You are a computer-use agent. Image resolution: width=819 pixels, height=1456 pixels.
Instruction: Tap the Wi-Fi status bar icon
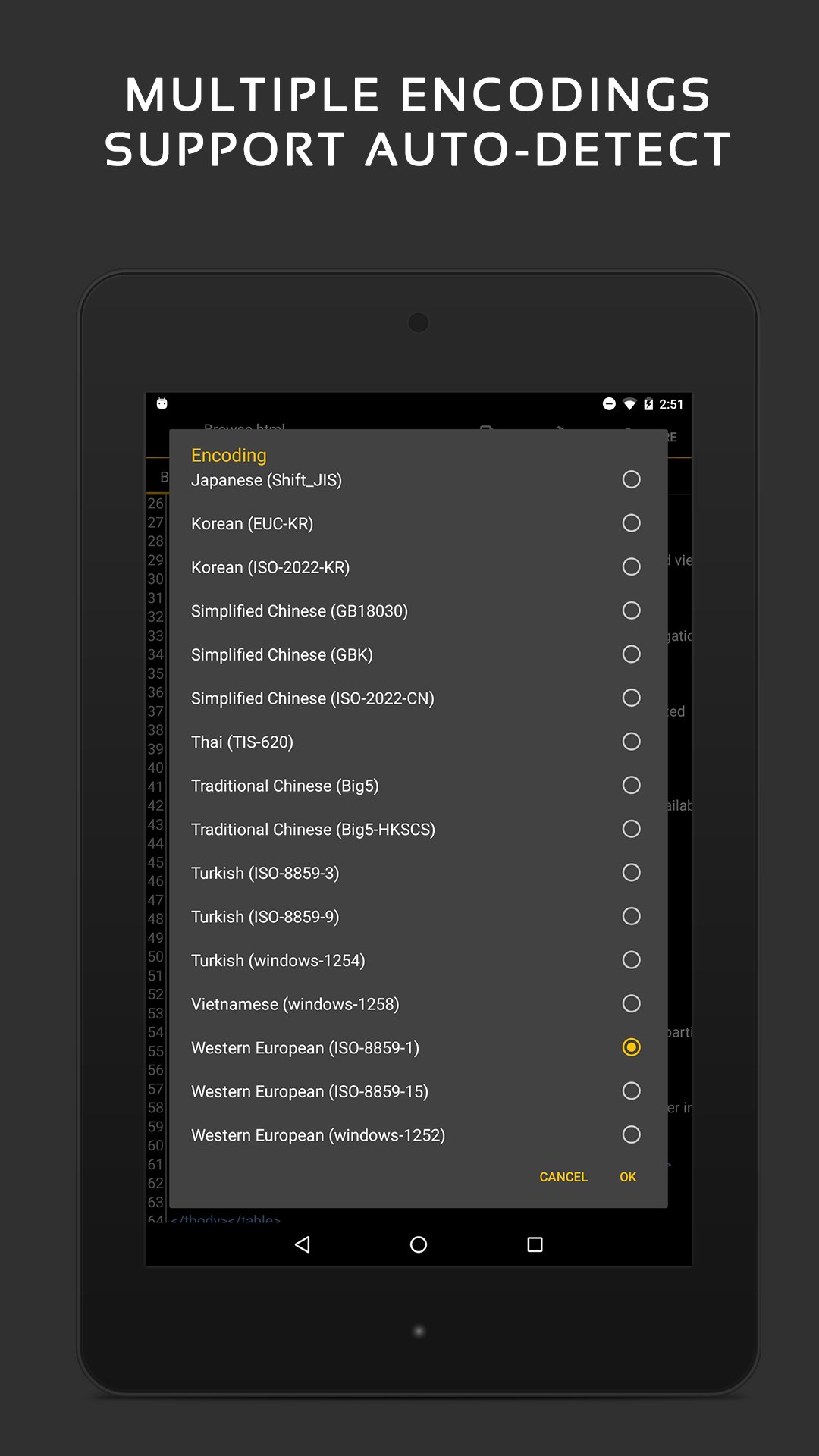click(x=629, y=404)
